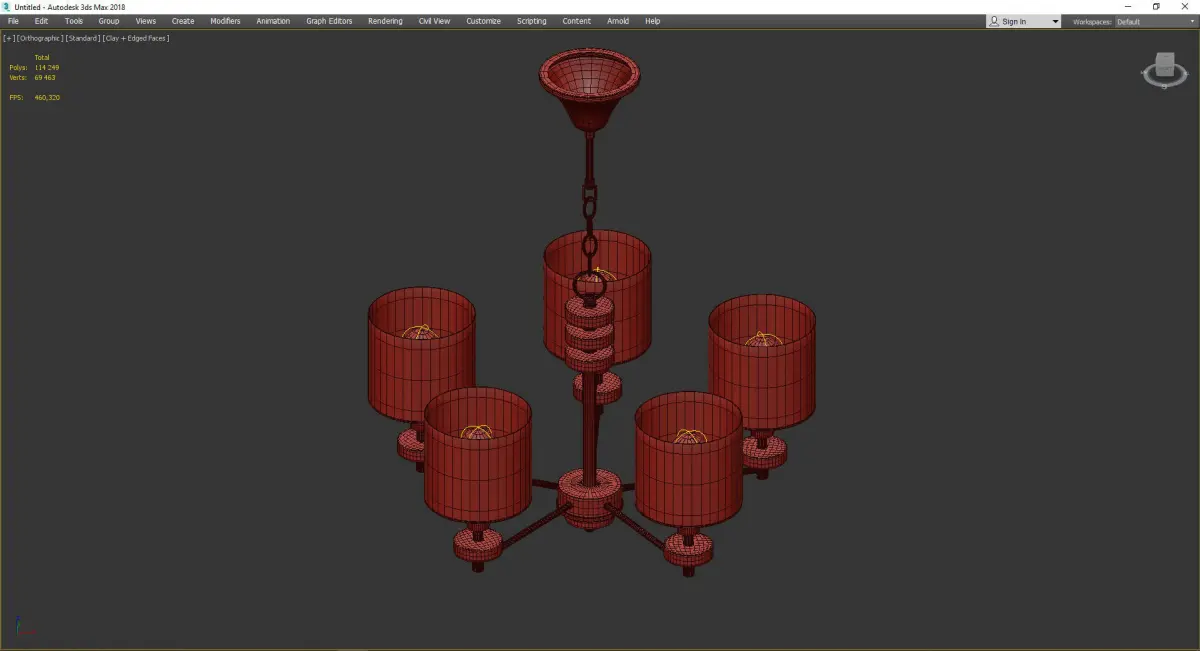Click the FPS value 460,320
This screenshot has width=1200, height=651.
pos(47,97)
